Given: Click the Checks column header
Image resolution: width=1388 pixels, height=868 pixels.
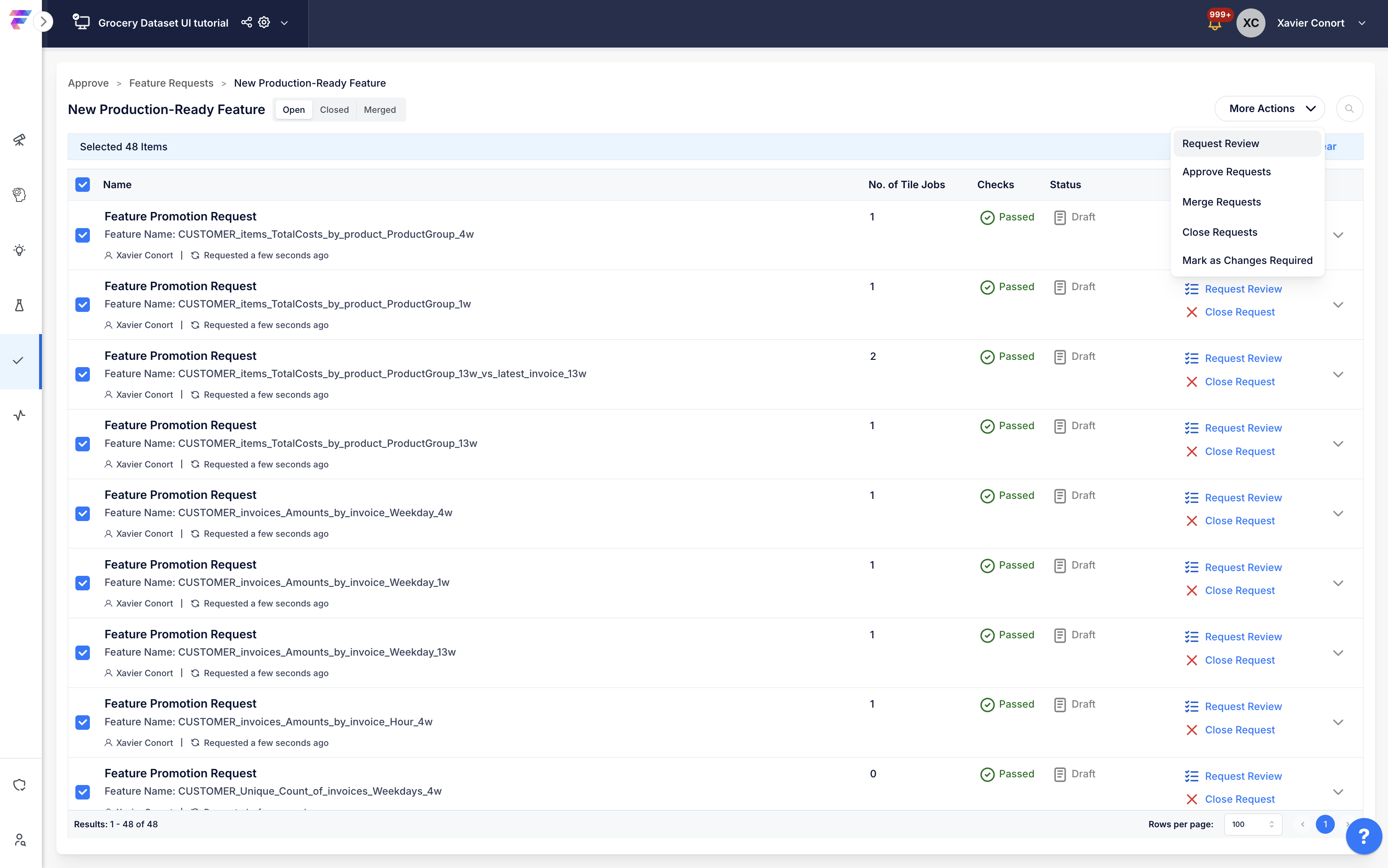Looking at the screenshot, I should point(995,185).
